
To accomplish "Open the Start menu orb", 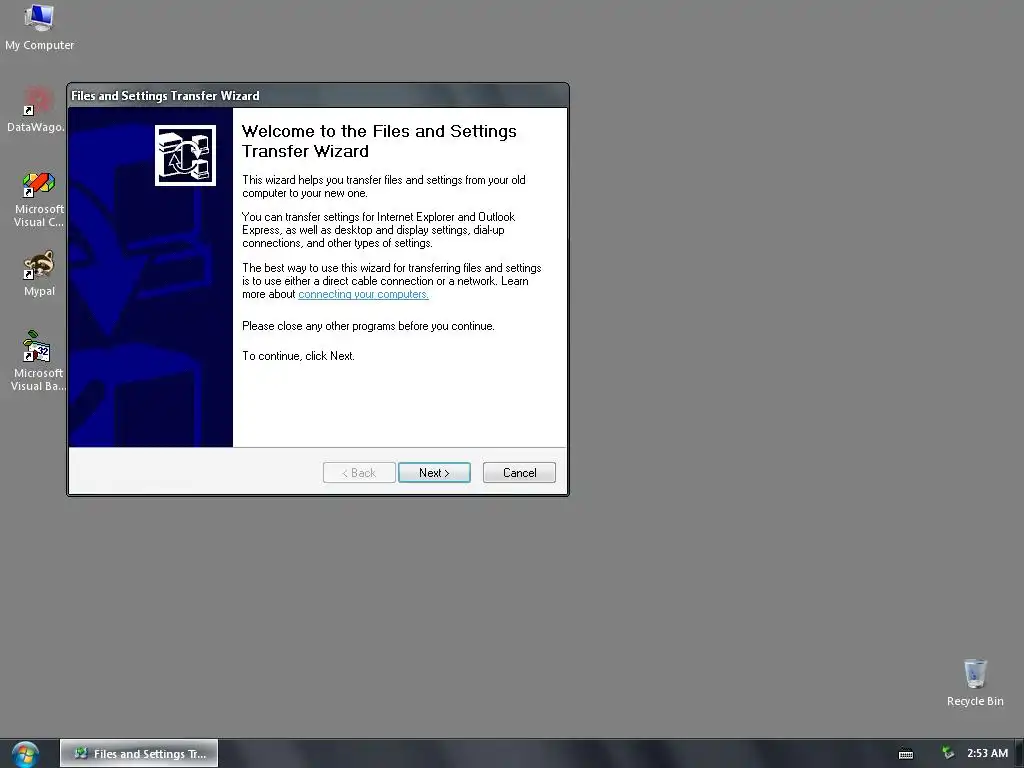I will click(25, 754).
